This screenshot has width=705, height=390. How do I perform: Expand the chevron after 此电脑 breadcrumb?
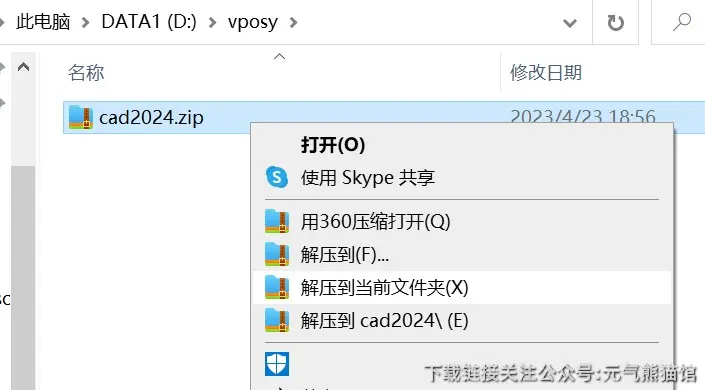[85, 22]
